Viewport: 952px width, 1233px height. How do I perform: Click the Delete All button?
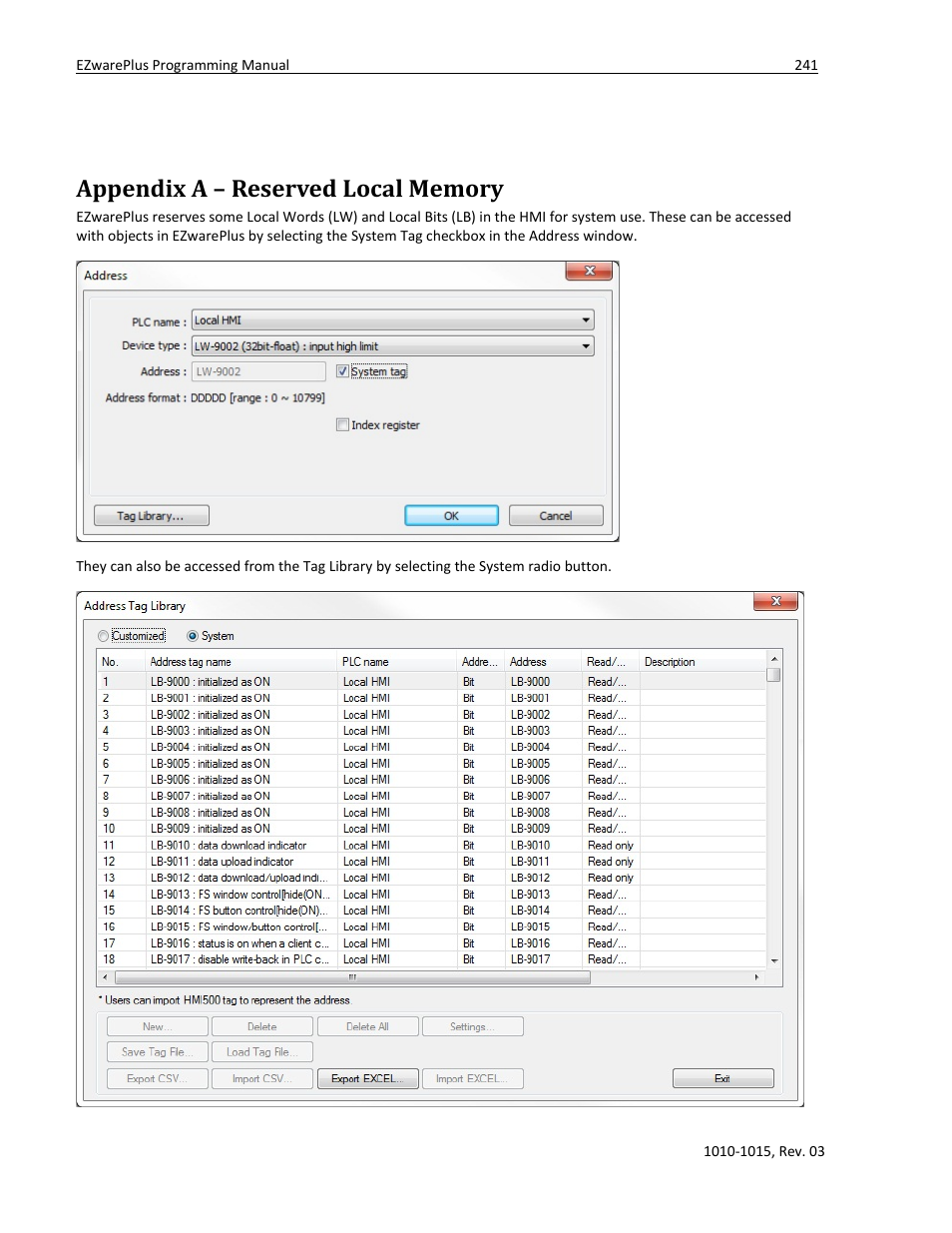point(367,1026)
